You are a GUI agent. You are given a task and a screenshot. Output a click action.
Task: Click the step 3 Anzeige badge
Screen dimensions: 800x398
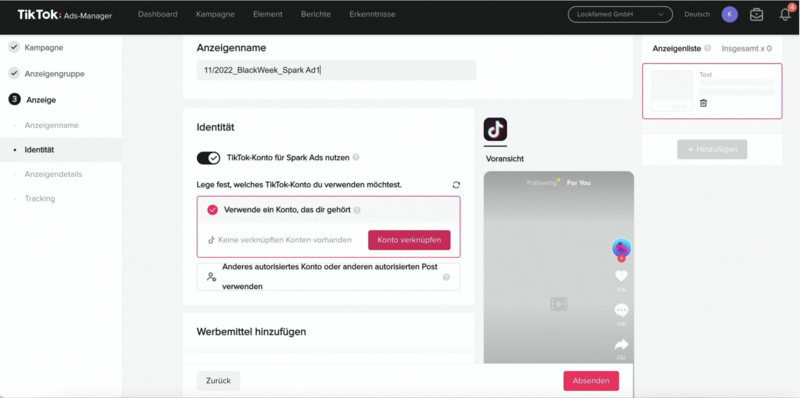[x=14, y=100]
